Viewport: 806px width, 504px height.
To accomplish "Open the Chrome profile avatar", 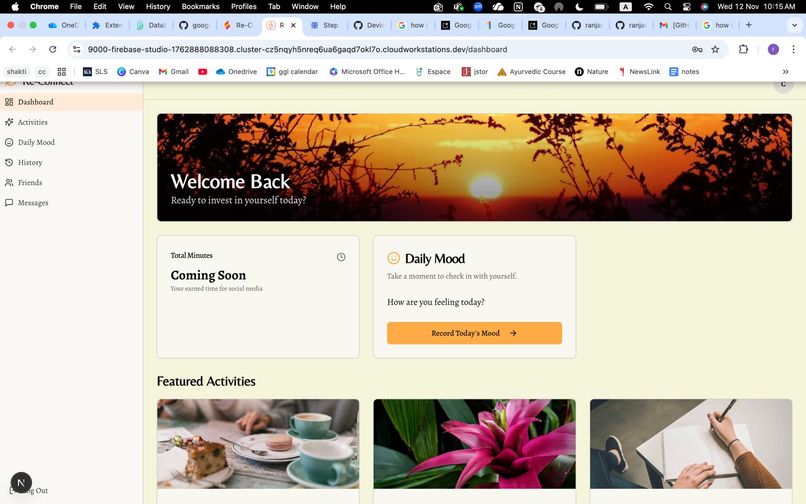I will click(773, 49).
